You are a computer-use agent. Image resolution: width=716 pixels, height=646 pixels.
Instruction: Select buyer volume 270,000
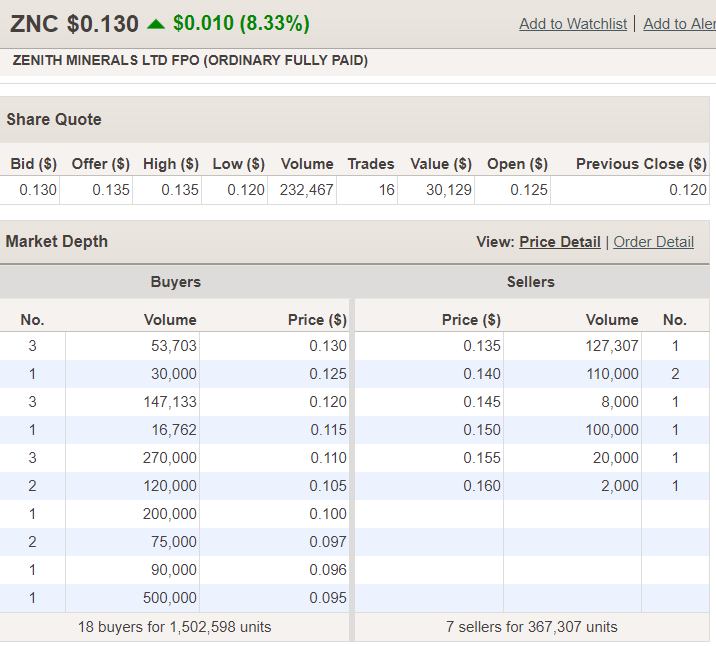[169, 458]
